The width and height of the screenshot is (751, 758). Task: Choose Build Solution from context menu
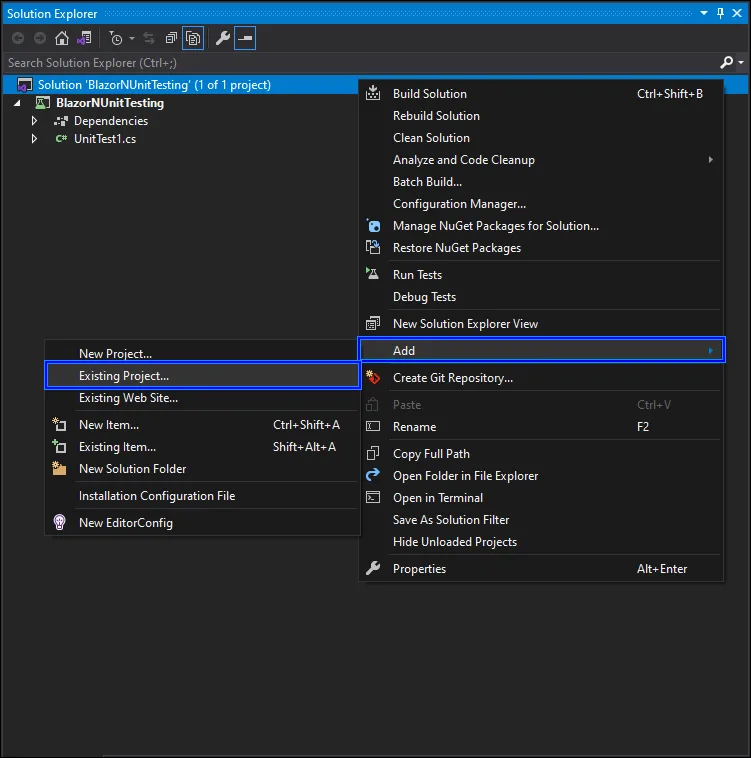(541, 94)
